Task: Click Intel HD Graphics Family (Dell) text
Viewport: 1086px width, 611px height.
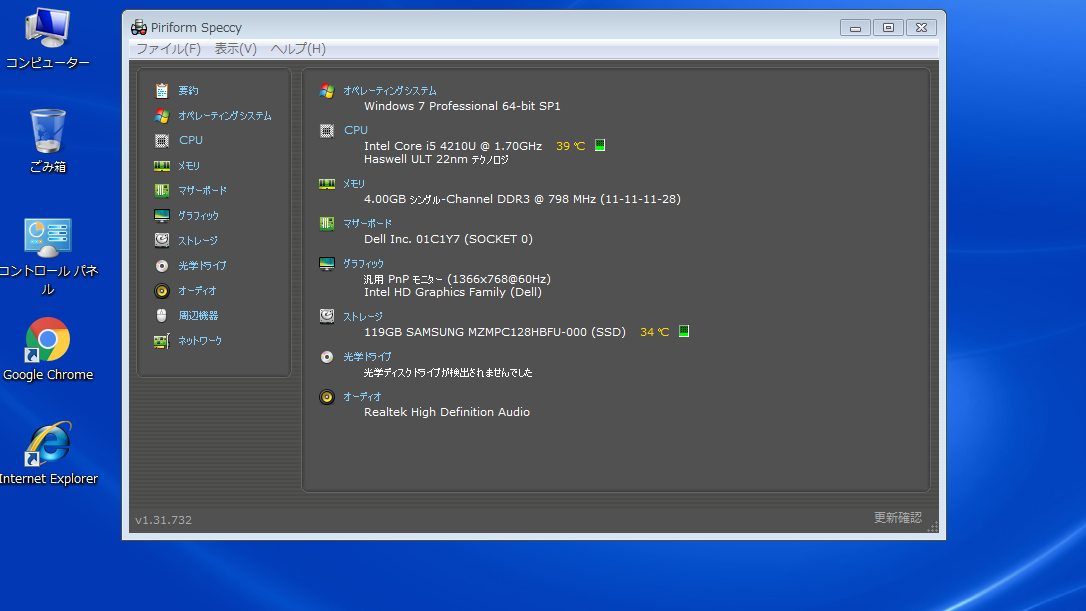Action: pyautogui.click(x=453, y=292)
